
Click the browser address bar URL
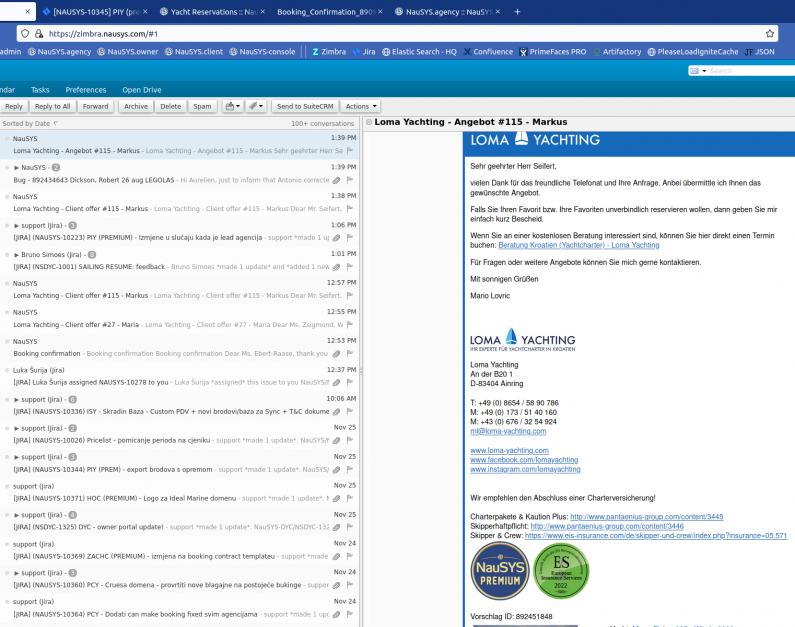pos(103,34)
